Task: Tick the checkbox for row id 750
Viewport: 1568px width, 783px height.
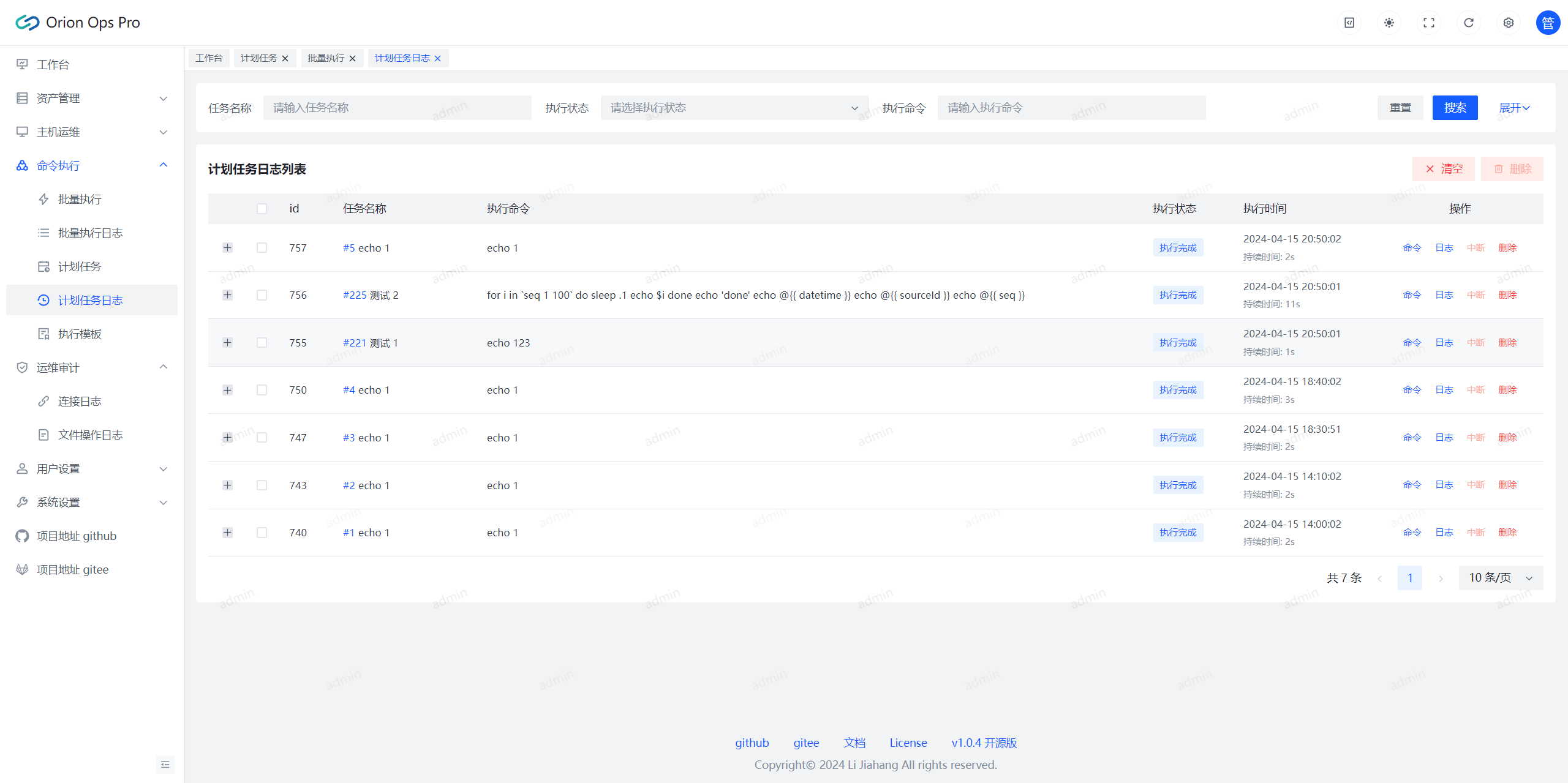Action: click(x=262, y=390)
